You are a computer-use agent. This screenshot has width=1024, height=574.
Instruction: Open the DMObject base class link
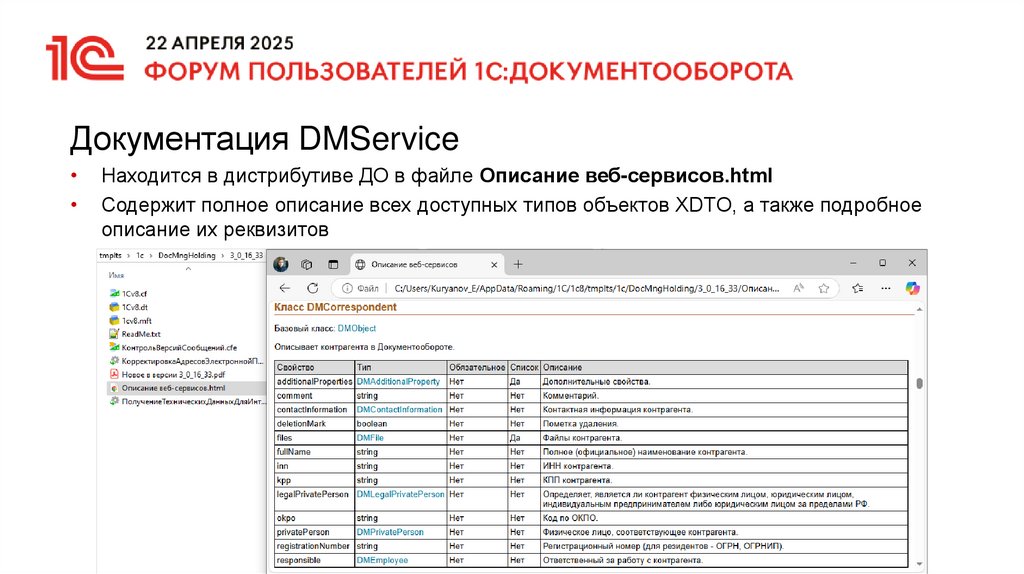point(357,328)
